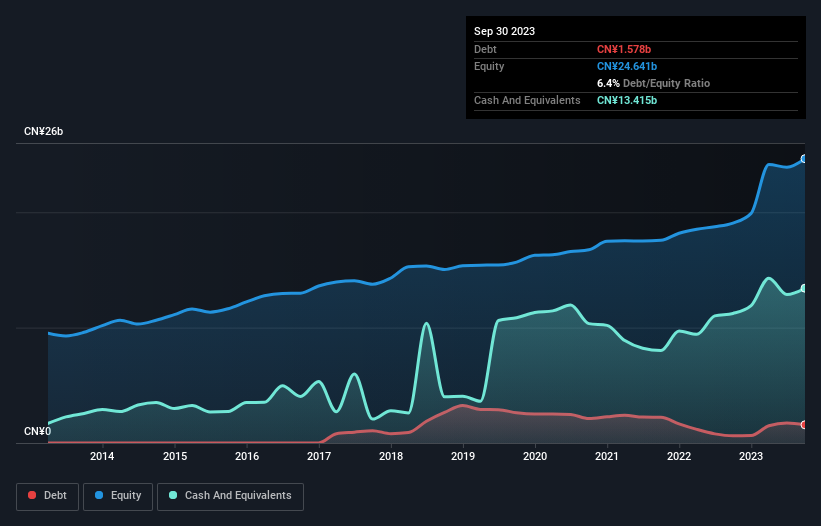Image resolution: width=821 pixels, height=526 pixels.
Task: Select the 2021 axis label
Action: click(607, 456)
